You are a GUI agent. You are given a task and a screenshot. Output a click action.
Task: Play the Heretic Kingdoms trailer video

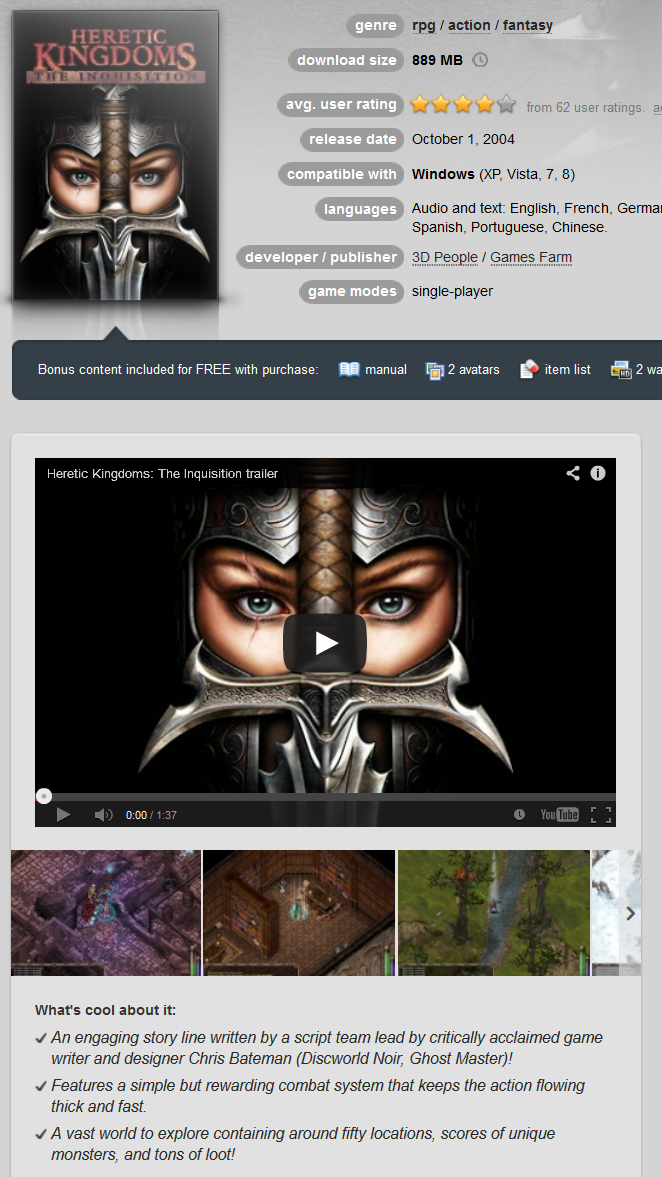tap(324, 643)
